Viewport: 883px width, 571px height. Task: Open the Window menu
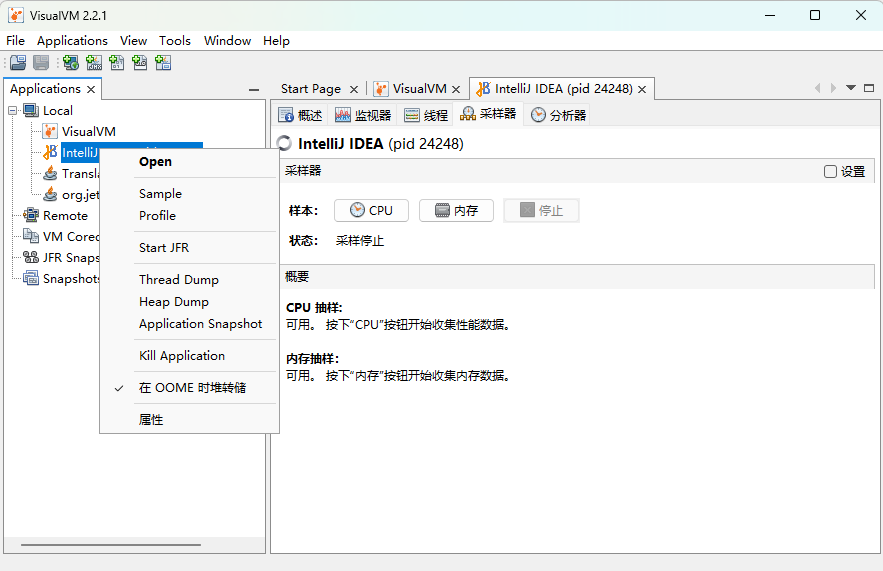pos(228,41)
